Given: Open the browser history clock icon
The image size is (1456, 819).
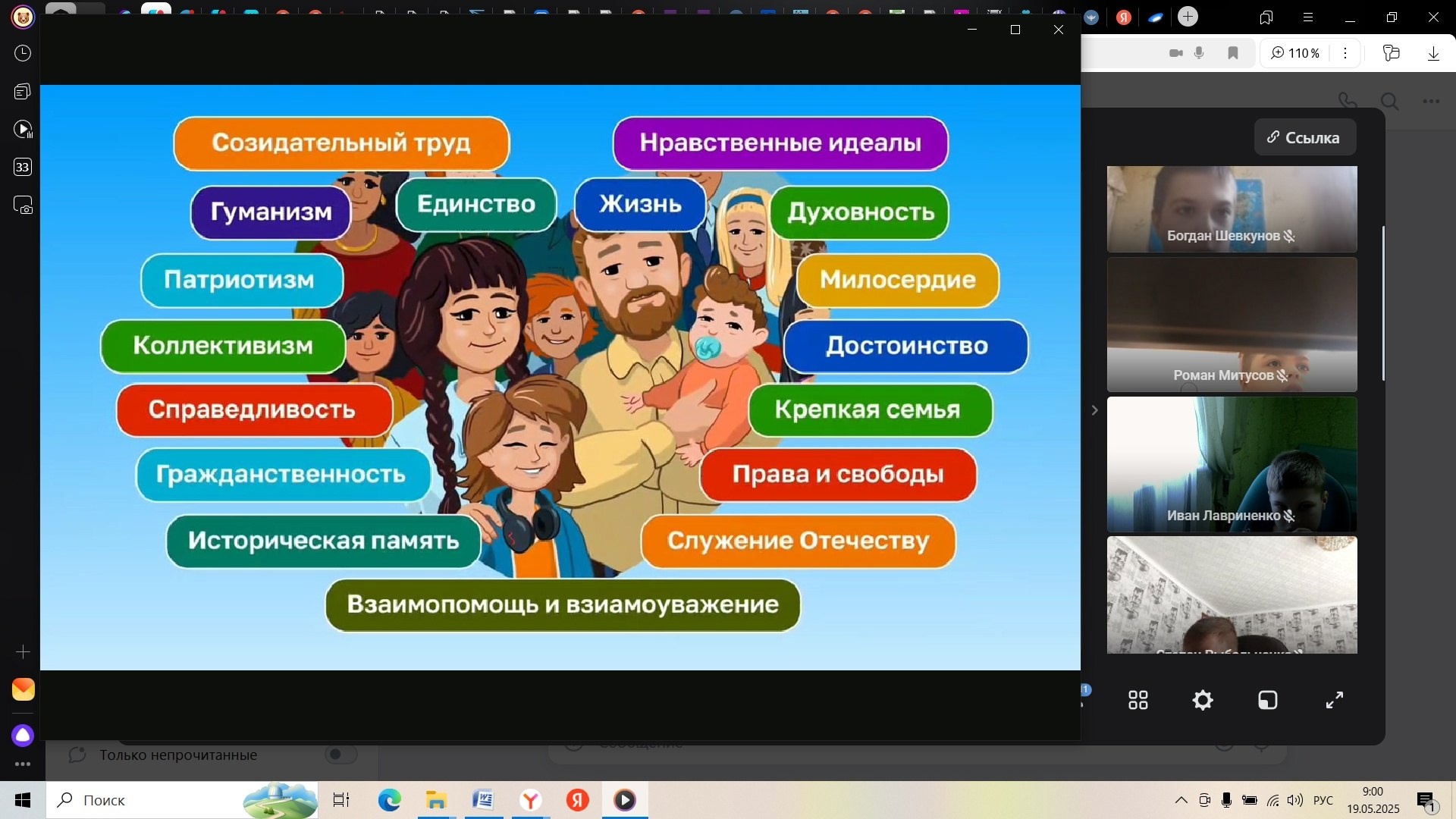Looking at the screenshot, I should click(23, 53).
